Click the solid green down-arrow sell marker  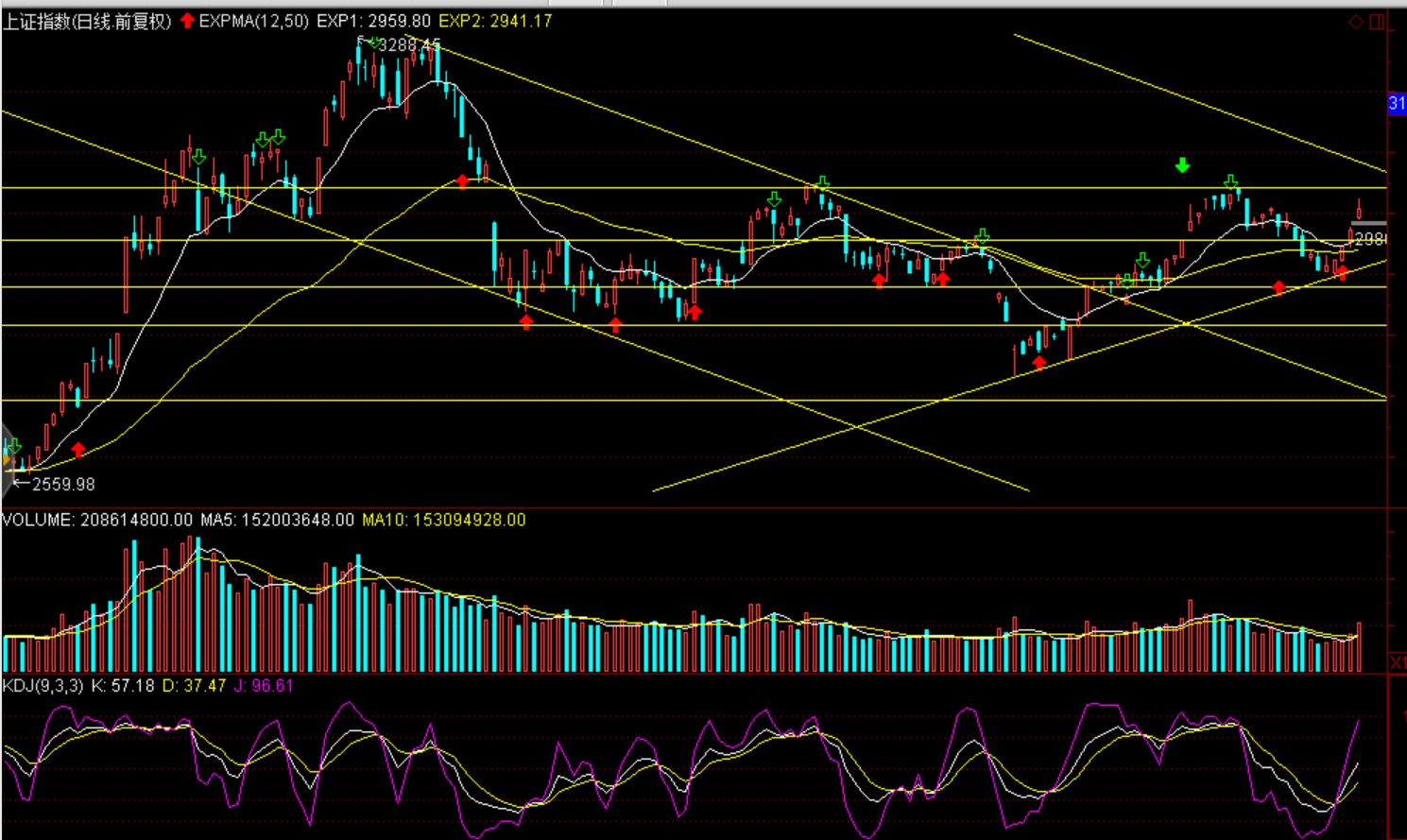pyautogui.click(x=1182, y=166)
